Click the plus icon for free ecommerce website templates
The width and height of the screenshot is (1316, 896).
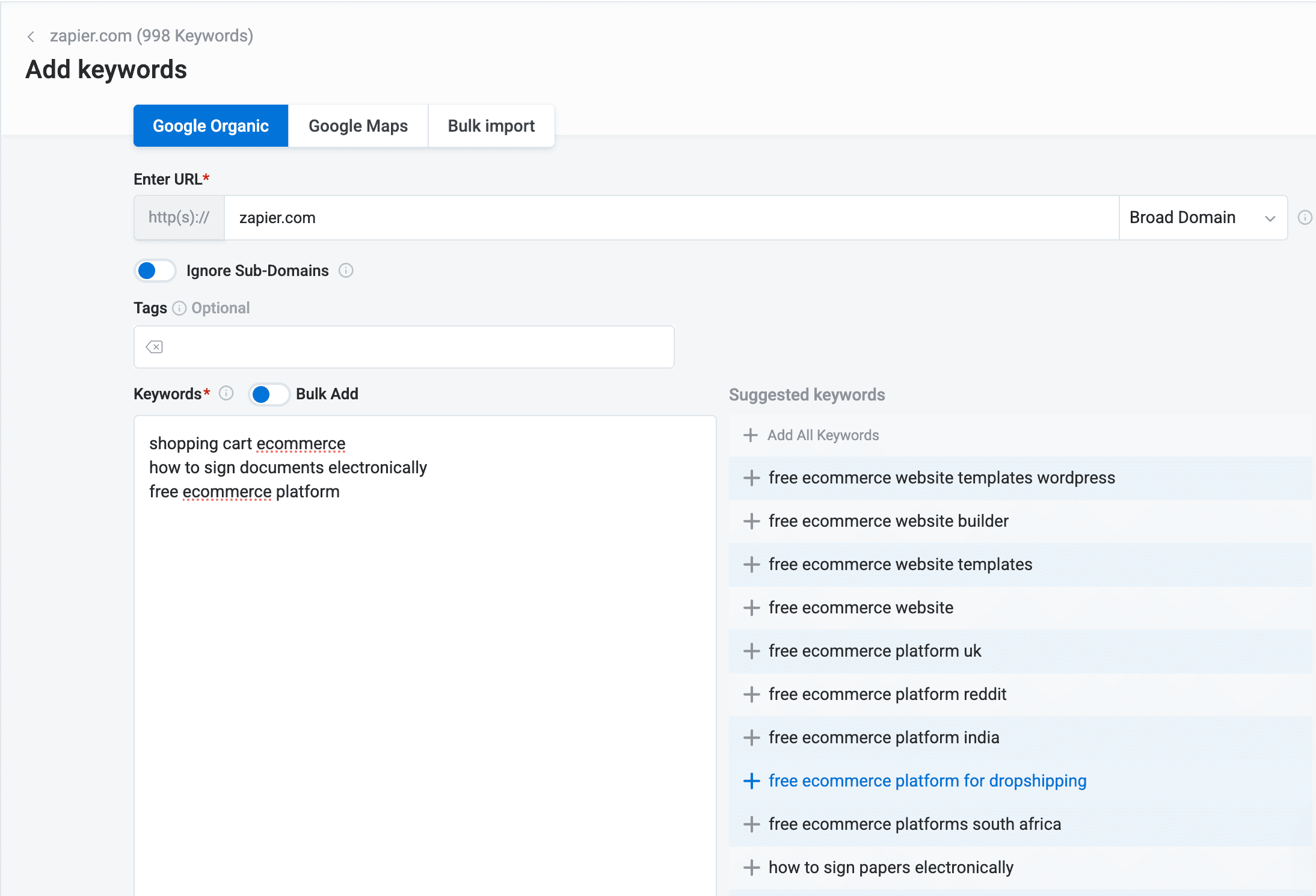(751, 564)
